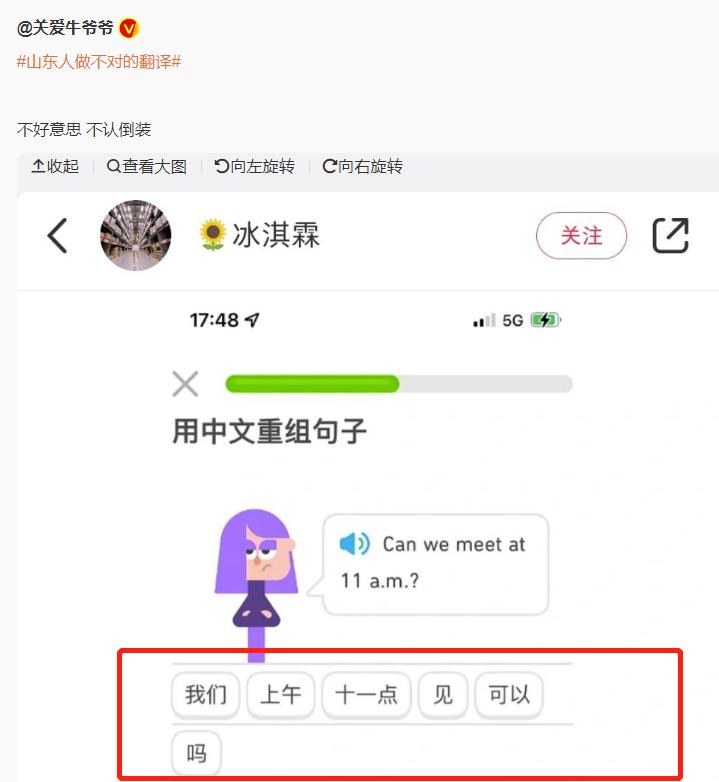Click the sunflower emoji before 冰淇霖
Screen dimensions: 719x782
pos(213,234)
